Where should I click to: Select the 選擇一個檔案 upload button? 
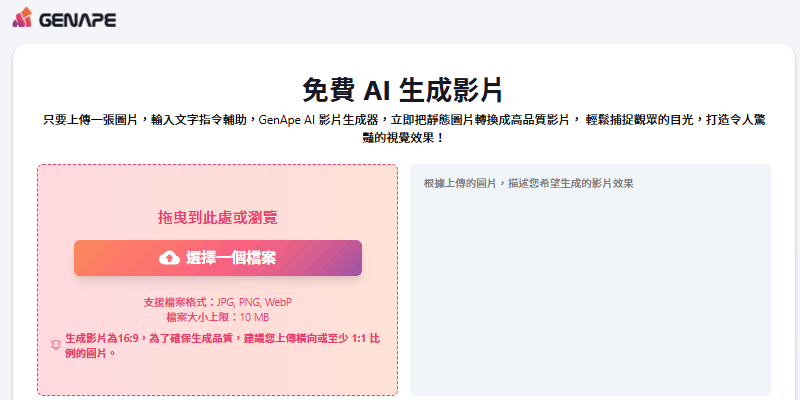pyautogui.click(x=218, y=258)
